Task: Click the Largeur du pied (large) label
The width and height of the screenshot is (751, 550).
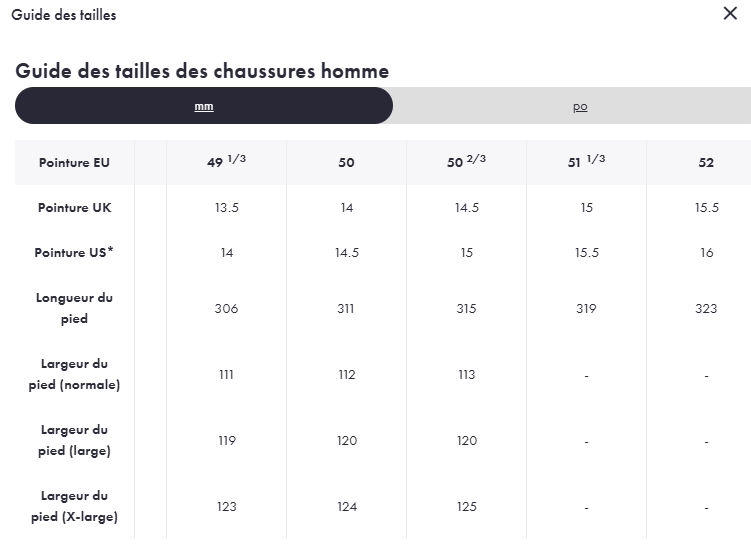Action: point(74,440)
